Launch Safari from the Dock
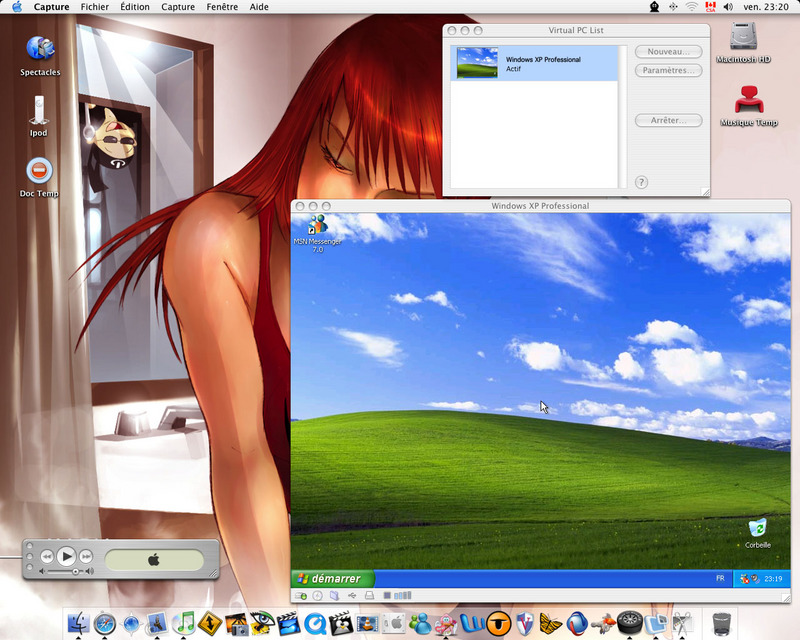800x640 pixels. (105, 623)
